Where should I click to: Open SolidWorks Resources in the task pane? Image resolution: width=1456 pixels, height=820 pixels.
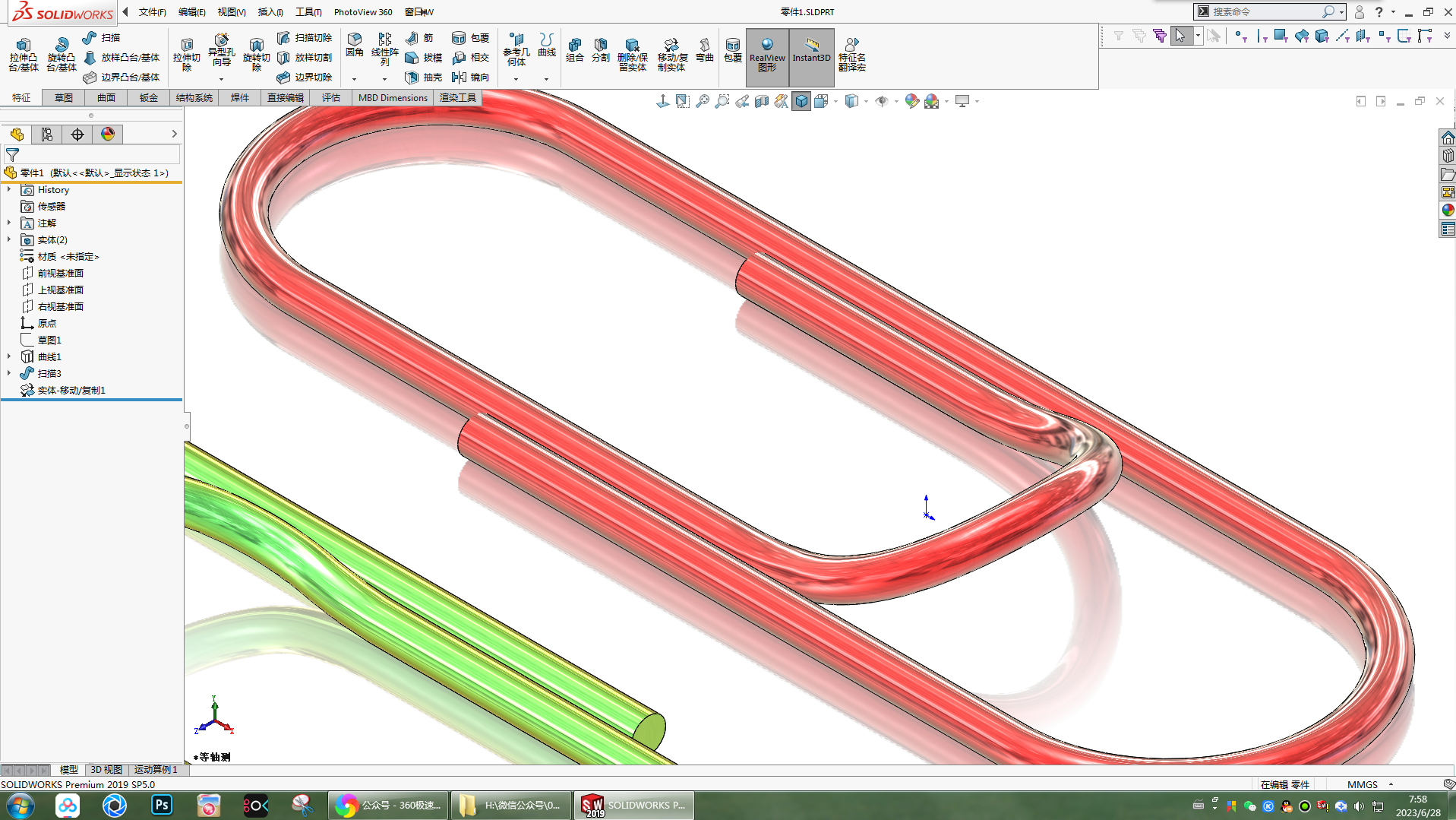pyautogui.click(x=1448, y=138)
